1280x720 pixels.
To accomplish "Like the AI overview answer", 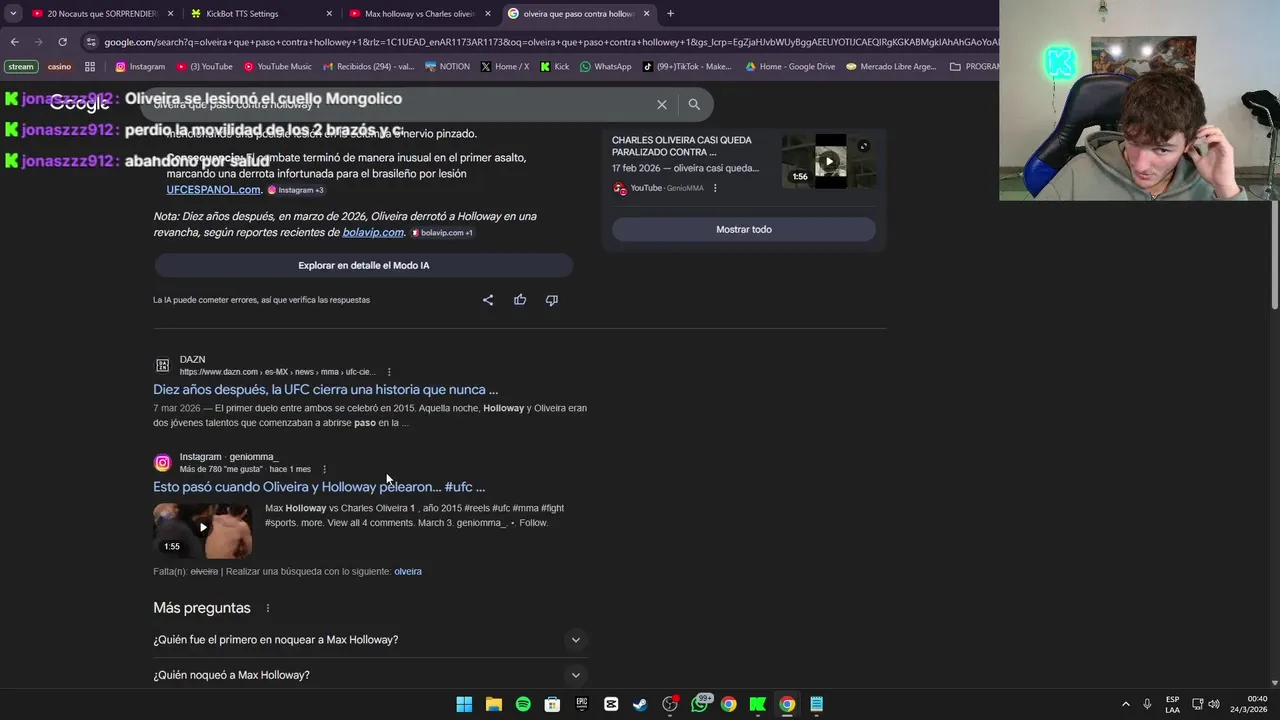I will click(x=520, y=300).
